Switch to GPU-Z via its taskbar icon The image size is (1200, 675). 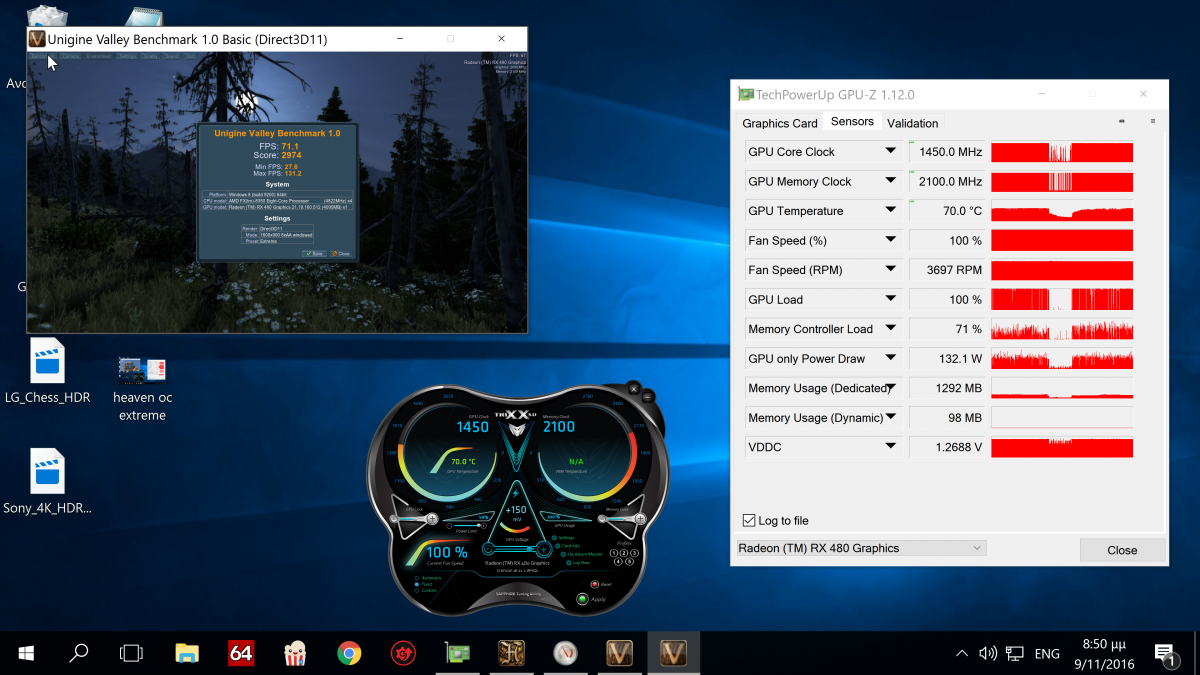[457, 653]
